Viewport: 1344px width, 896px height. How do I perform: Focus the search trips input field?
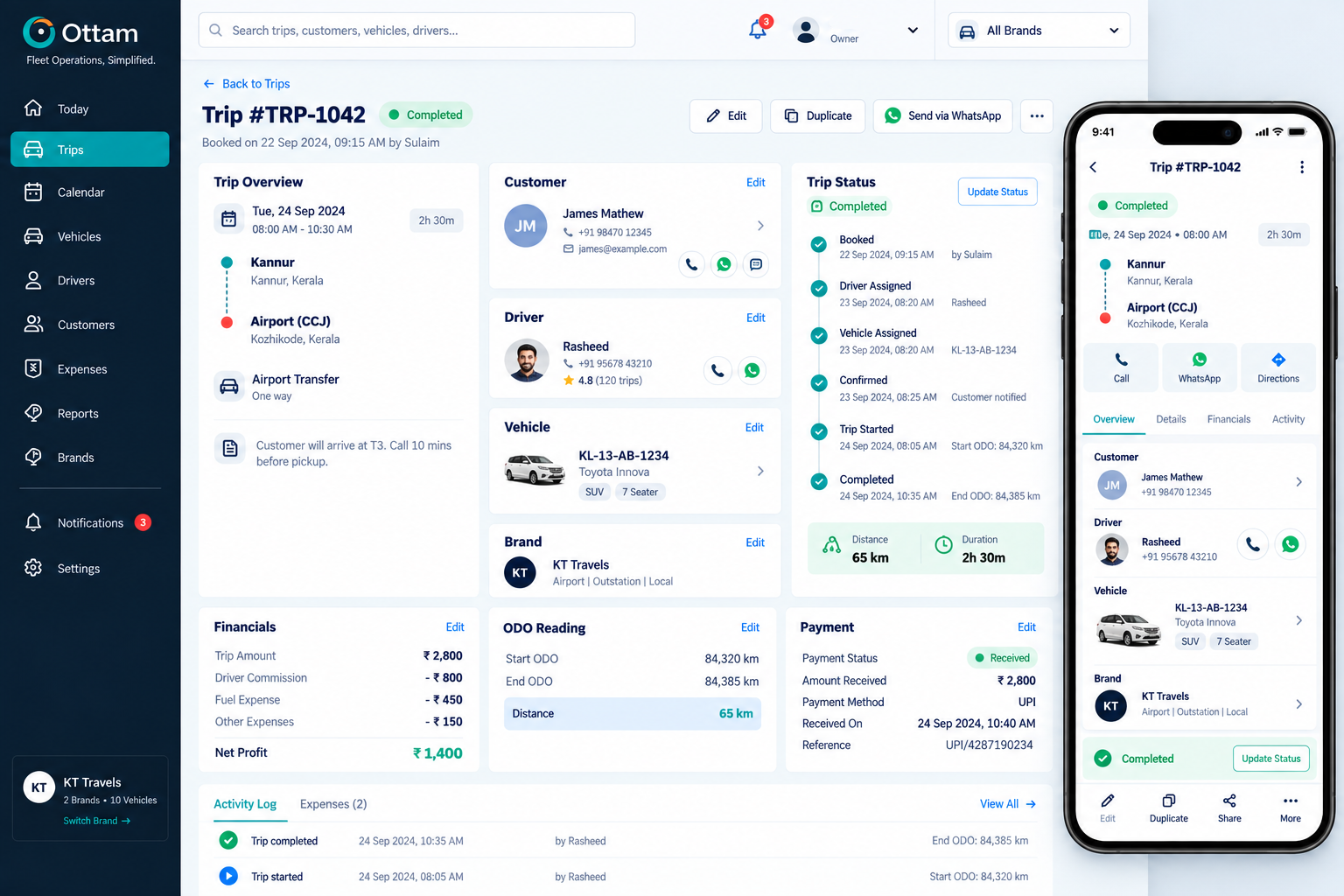click(x=416, y=31)
